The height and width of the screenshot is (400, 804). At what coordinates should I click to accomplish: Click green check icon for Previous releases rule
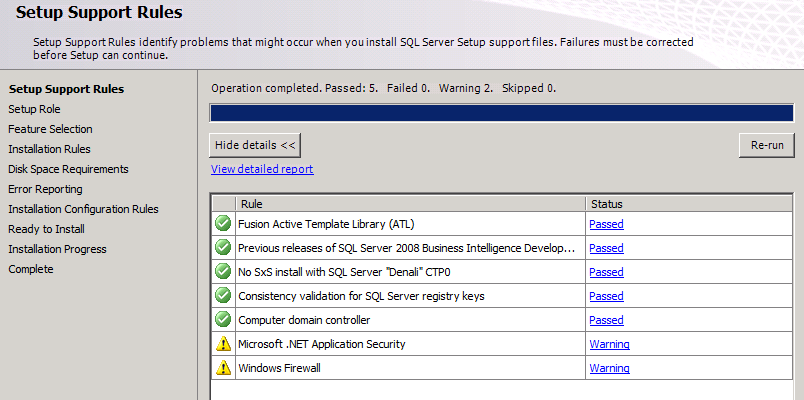click(x=223, y=248)
